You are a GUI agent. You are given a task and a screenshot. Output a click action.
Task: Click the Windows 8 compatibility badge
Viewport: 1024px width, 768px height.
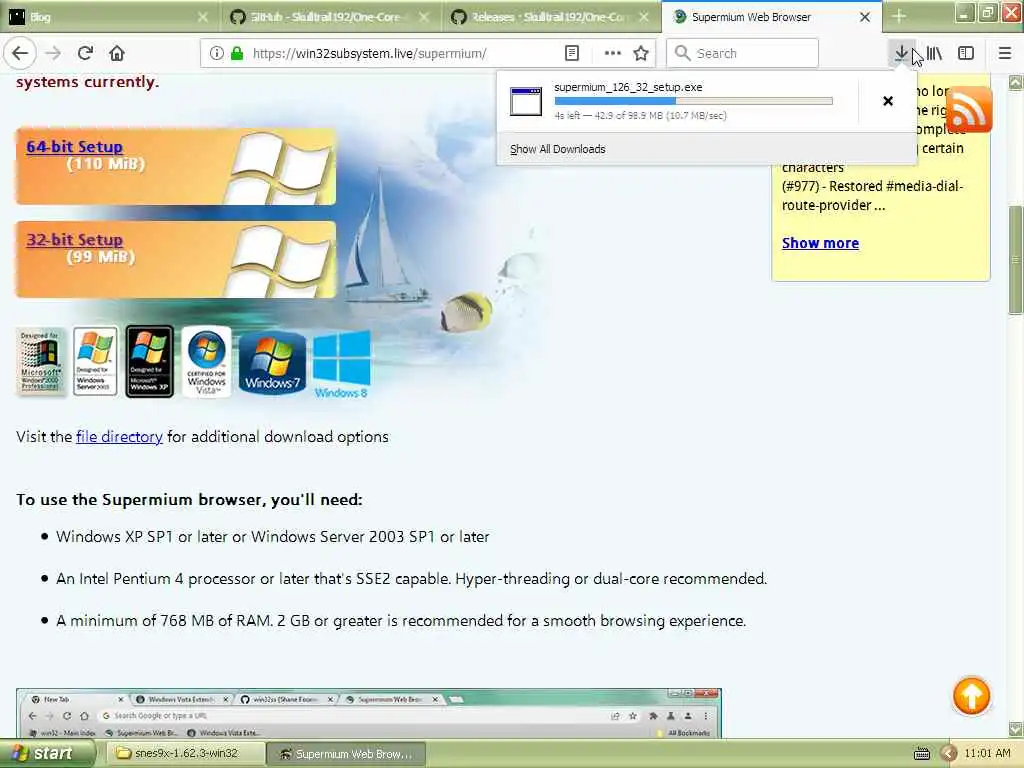pos(342,364)
